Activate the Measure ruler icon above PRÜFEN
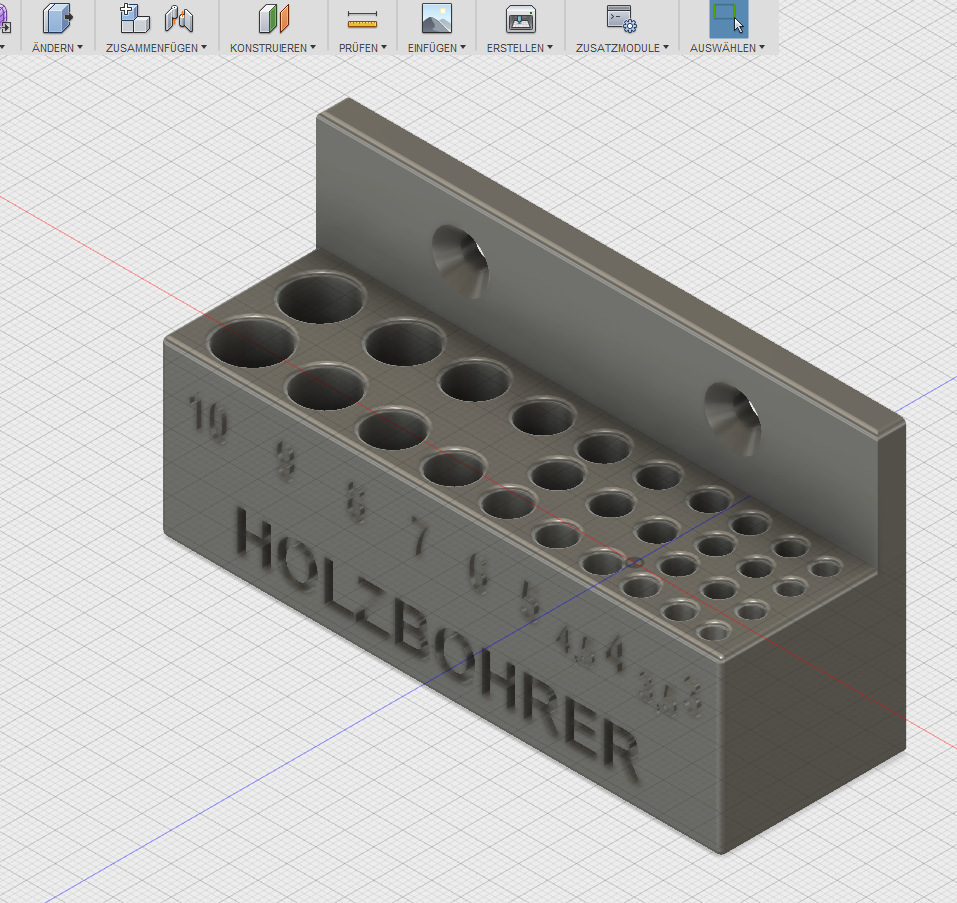The height and width of the screenshot is (903, 957). [x=363, y=19]
